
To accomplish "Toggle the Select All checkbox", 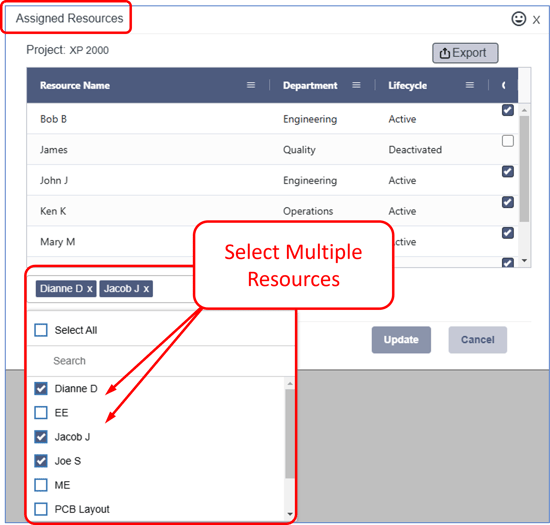I will pyautogui.click(x=41, y=330).
